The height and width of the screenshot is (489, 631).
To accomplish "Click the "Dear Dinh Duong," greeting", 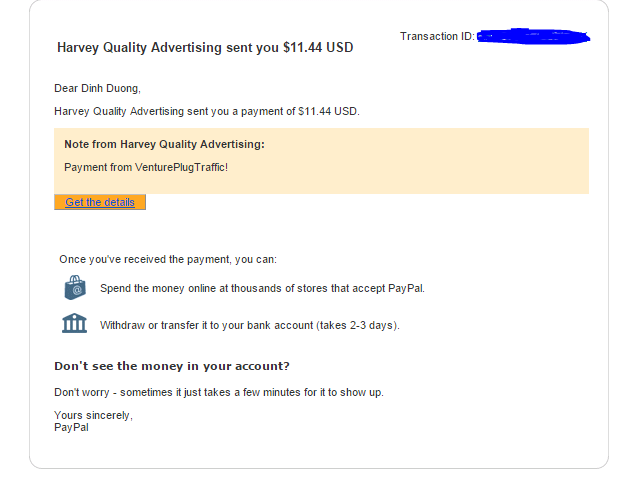I will (97, 88).
